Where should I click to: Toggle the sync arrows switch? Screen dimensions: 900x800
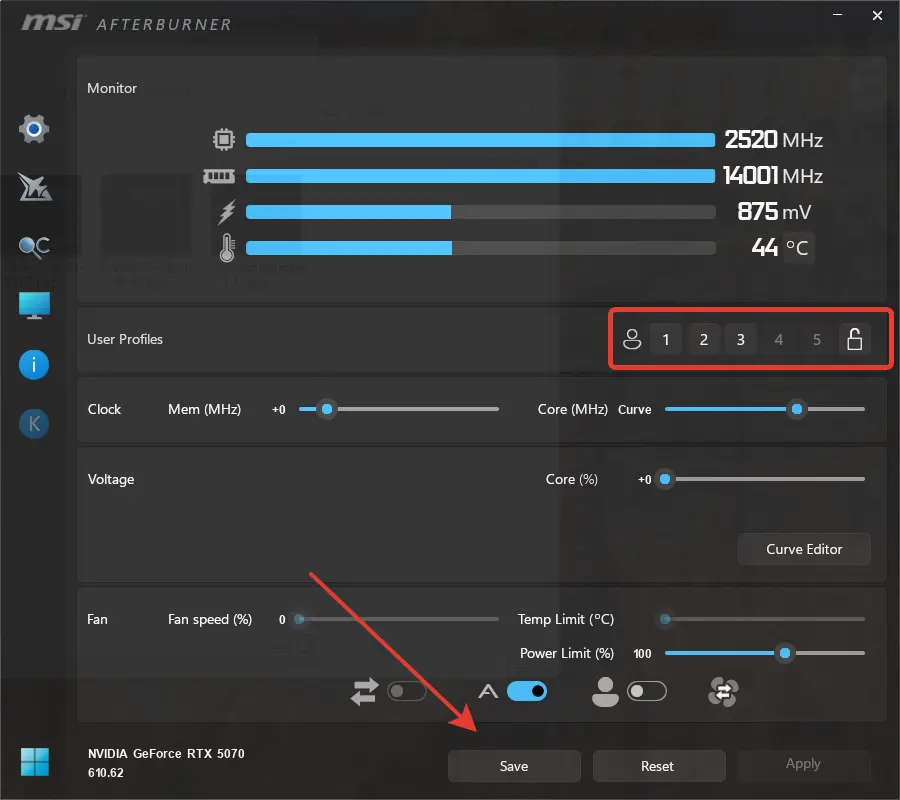pos(407,692)
